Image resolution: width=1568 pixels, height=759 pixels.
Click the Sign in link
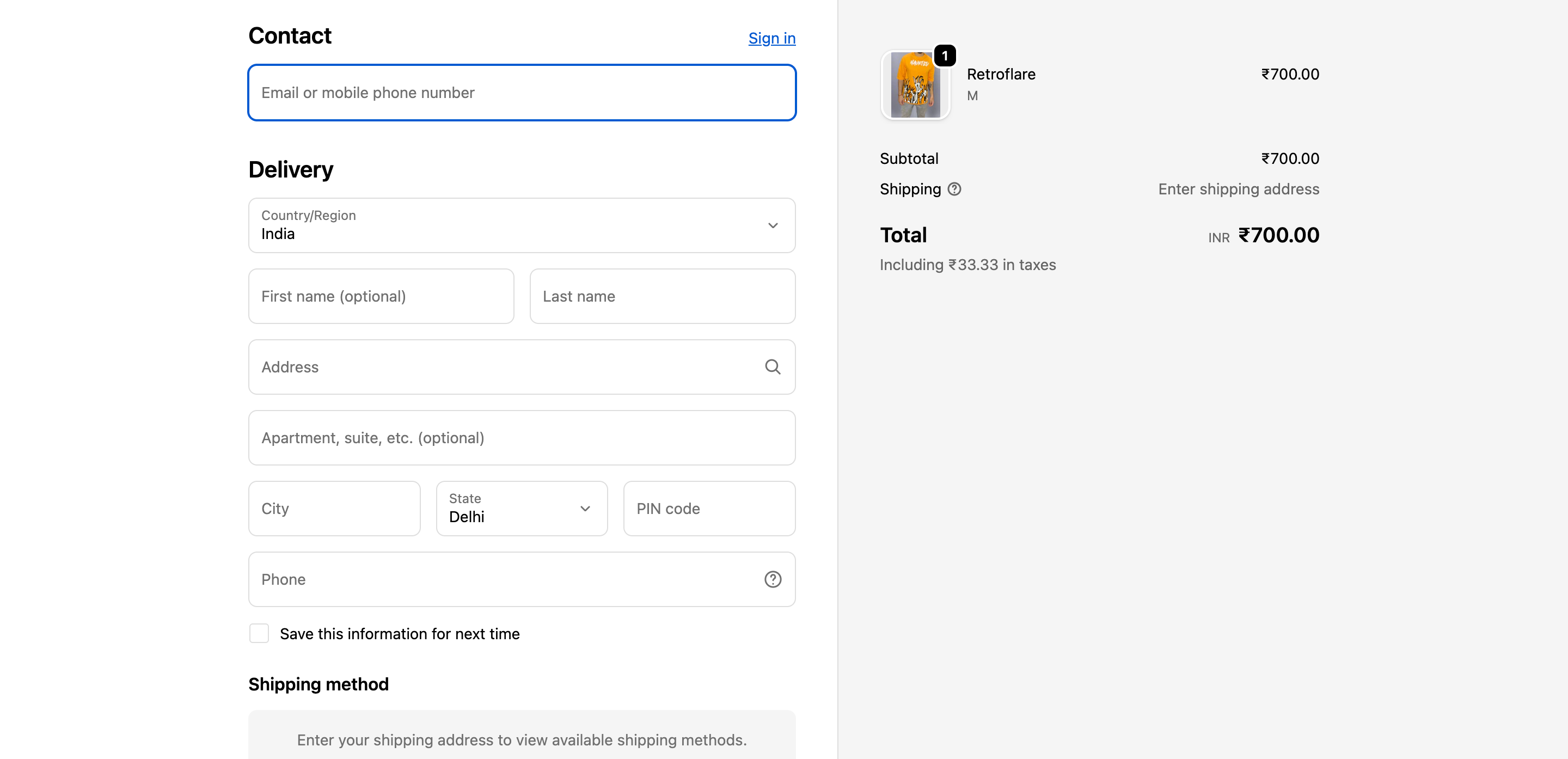[771, 38]
